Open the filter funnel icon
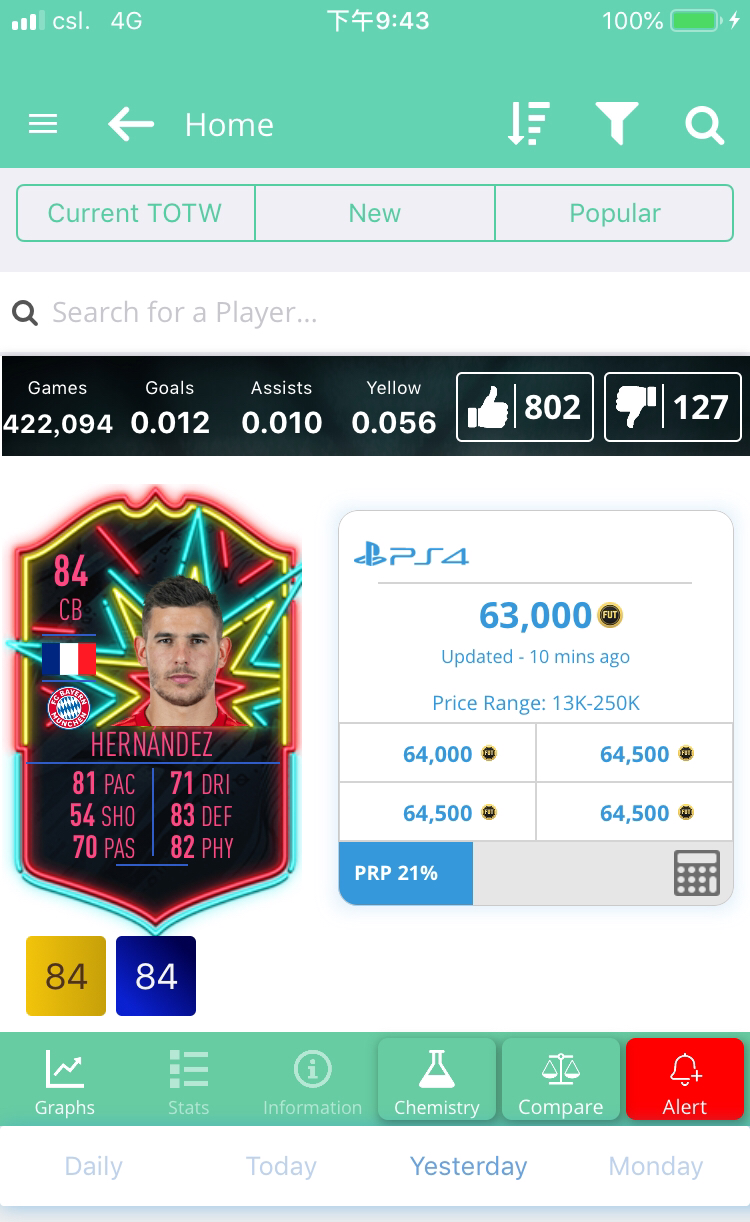Screen dimensions: 750x1222 (617, 124)
